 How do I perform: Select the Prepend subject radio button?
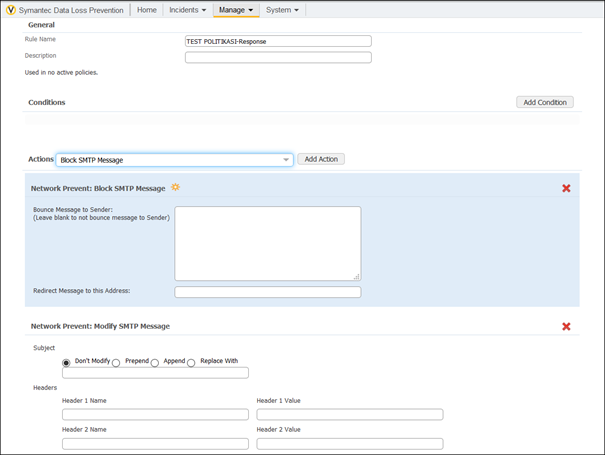point(116,363)
